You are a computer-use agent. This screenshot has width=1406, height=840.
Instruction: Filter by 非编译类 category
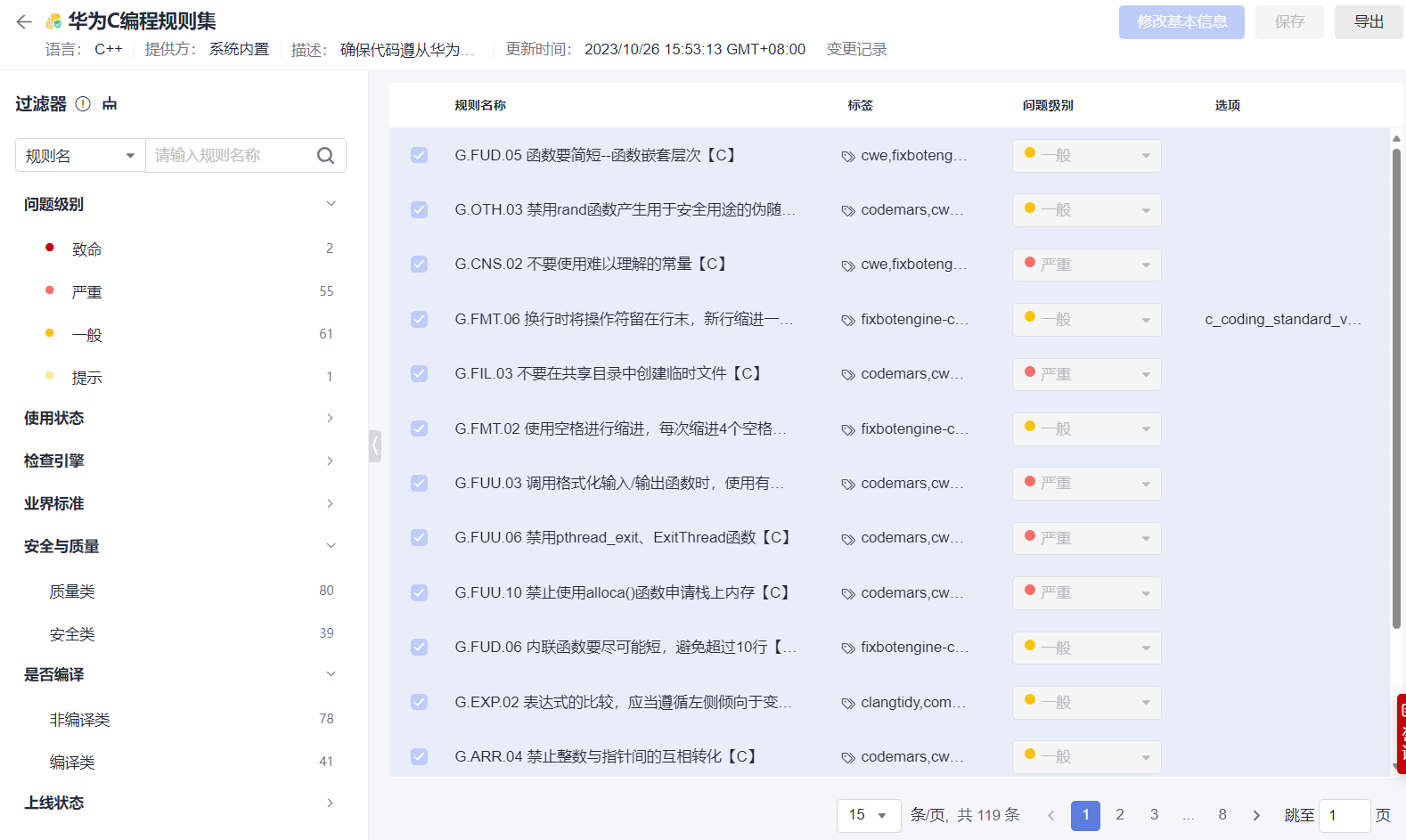80,719
